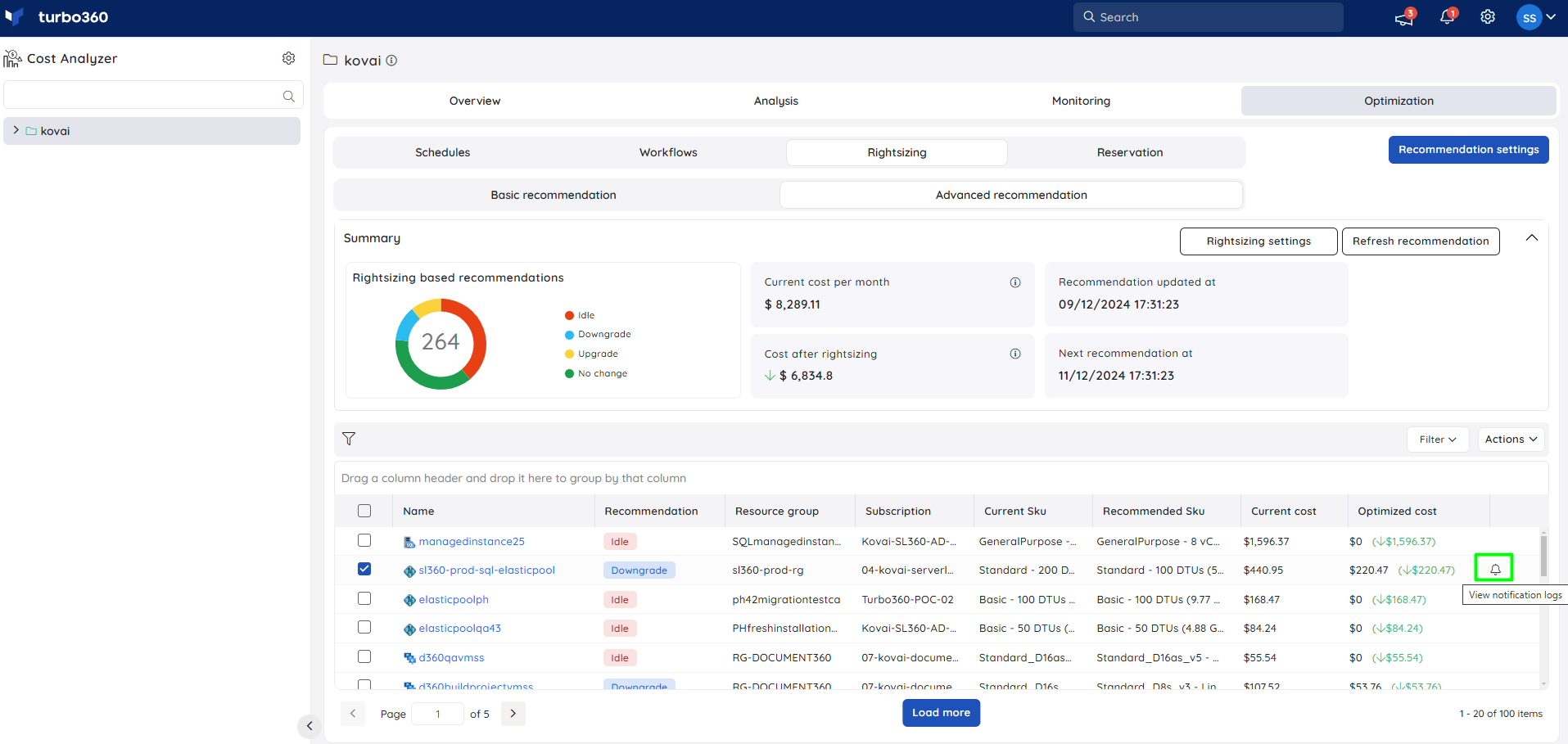This screenshot has width=1568, height=744.
Task: Open the announcements megaphone icon
Action: tap(1404, 18)
